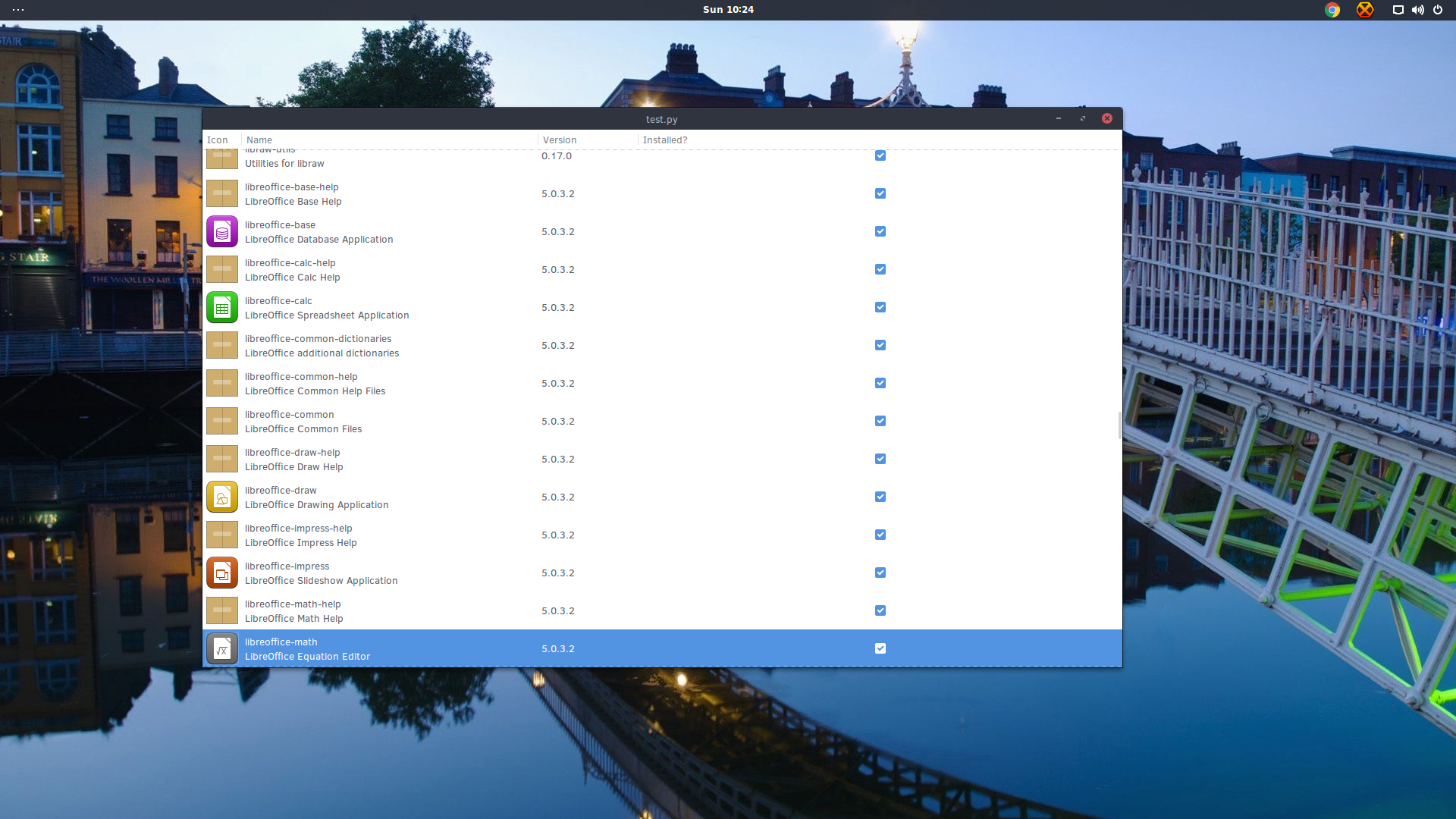Open the display indicator in top panel
The height and width of the screenshot is (819, 1456).
(1398, 10)
